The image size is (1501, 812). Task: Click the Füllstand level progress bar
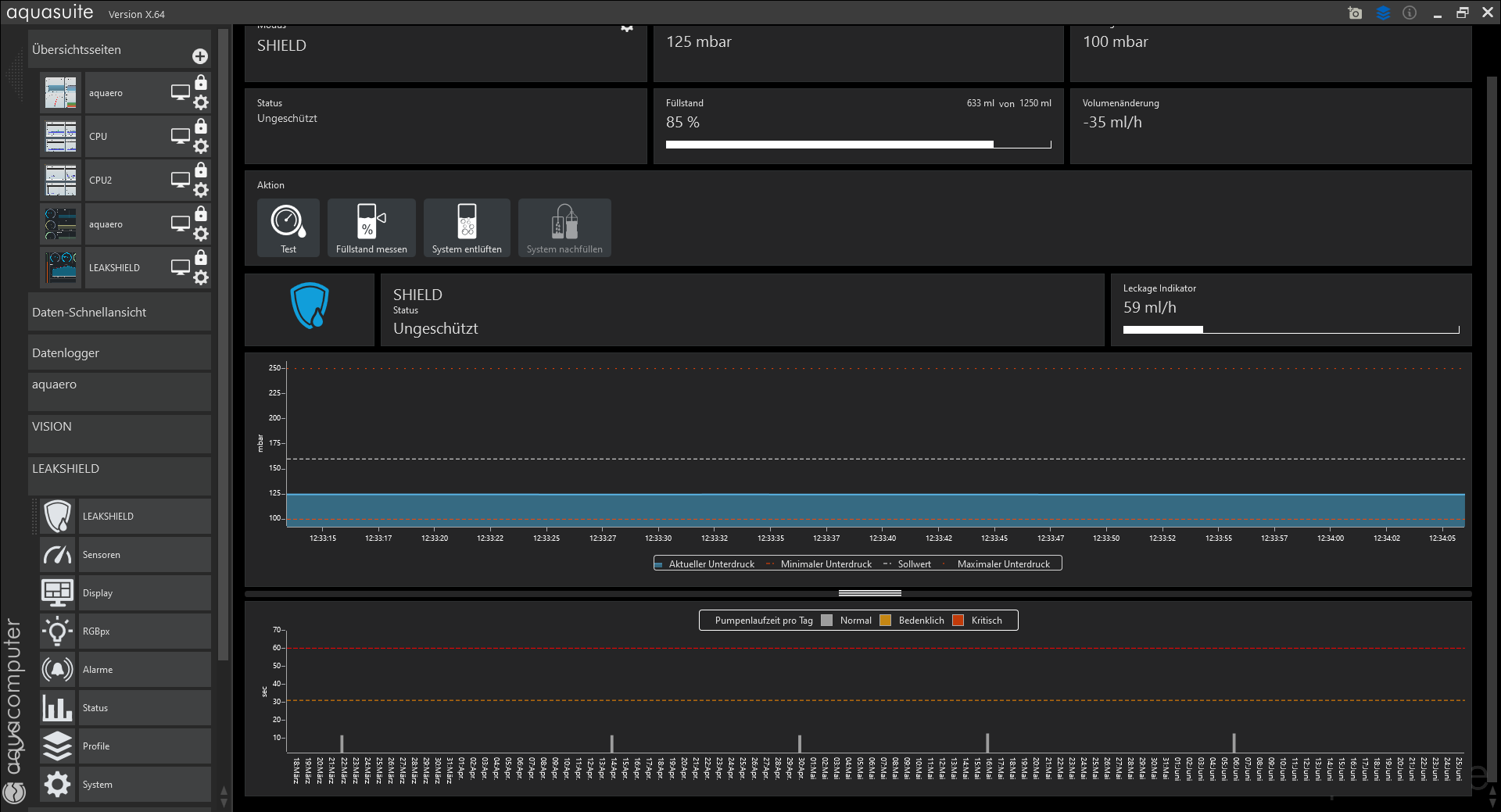[858, 145]
